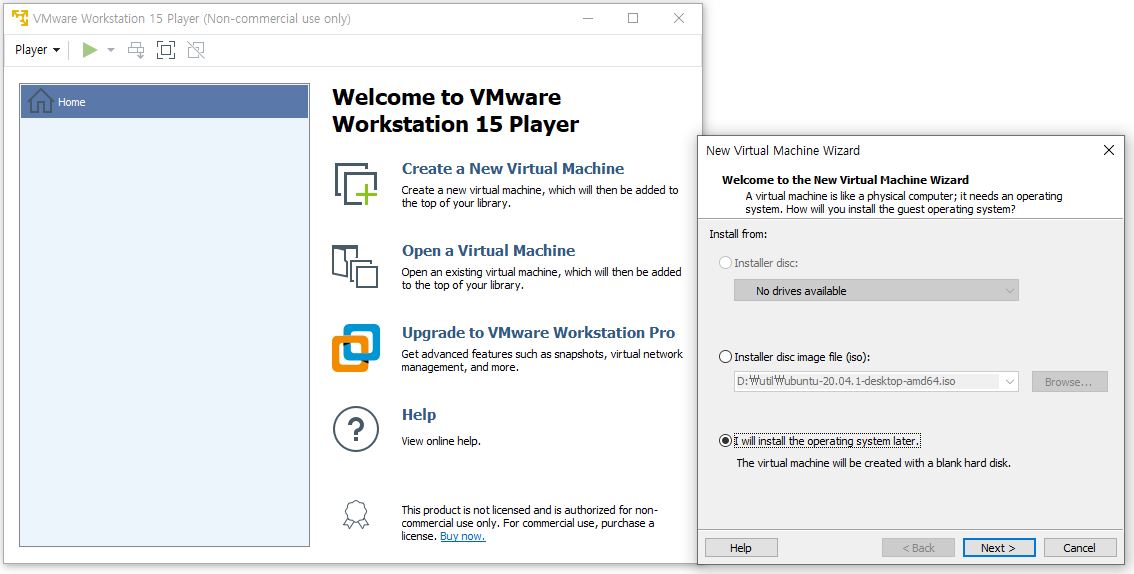Select Home in the library sidebar
This screenshot has width=1134, height=574.
(165, 102)
